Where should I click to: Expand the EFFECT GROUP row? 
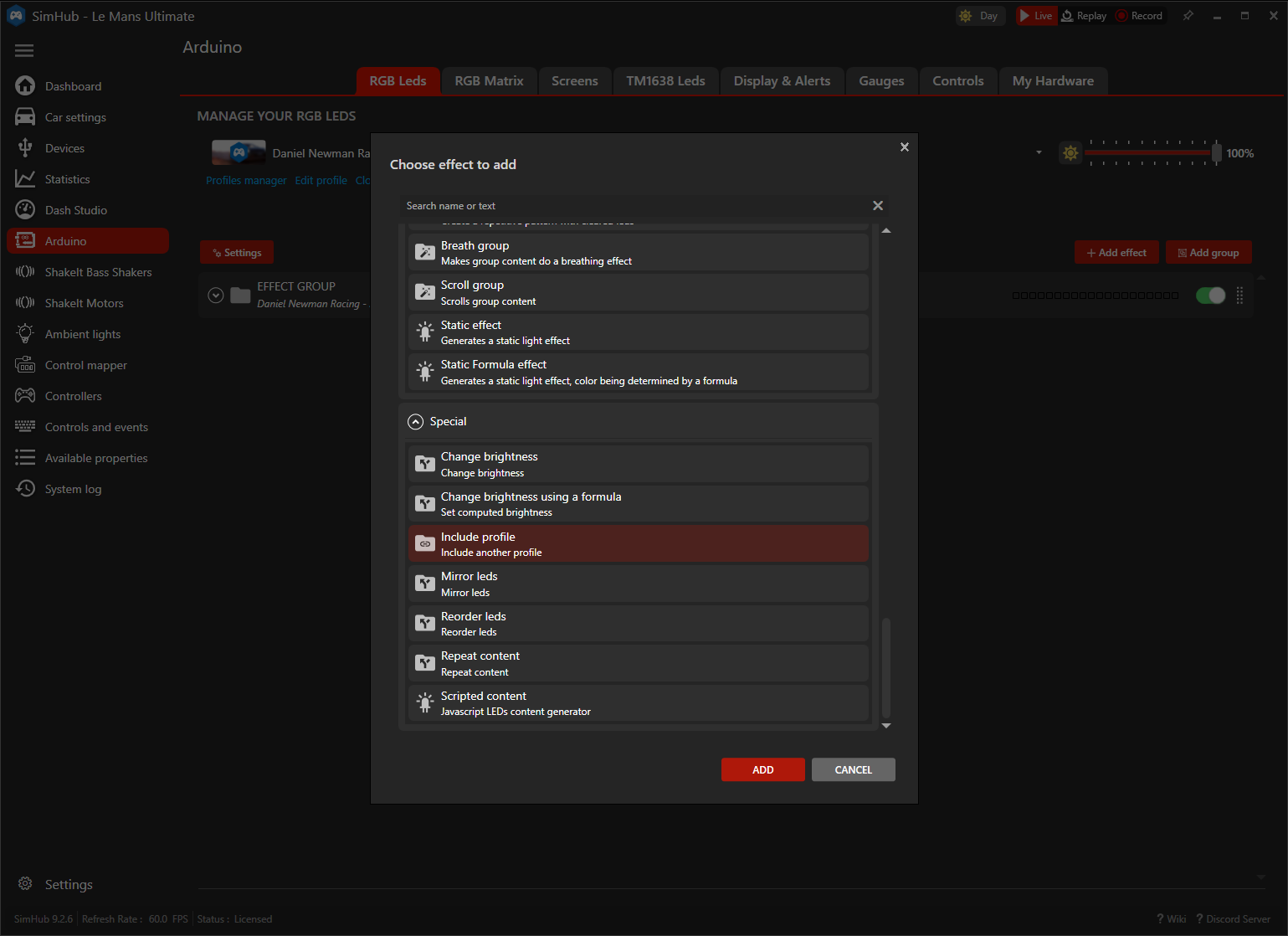point(216,295)
